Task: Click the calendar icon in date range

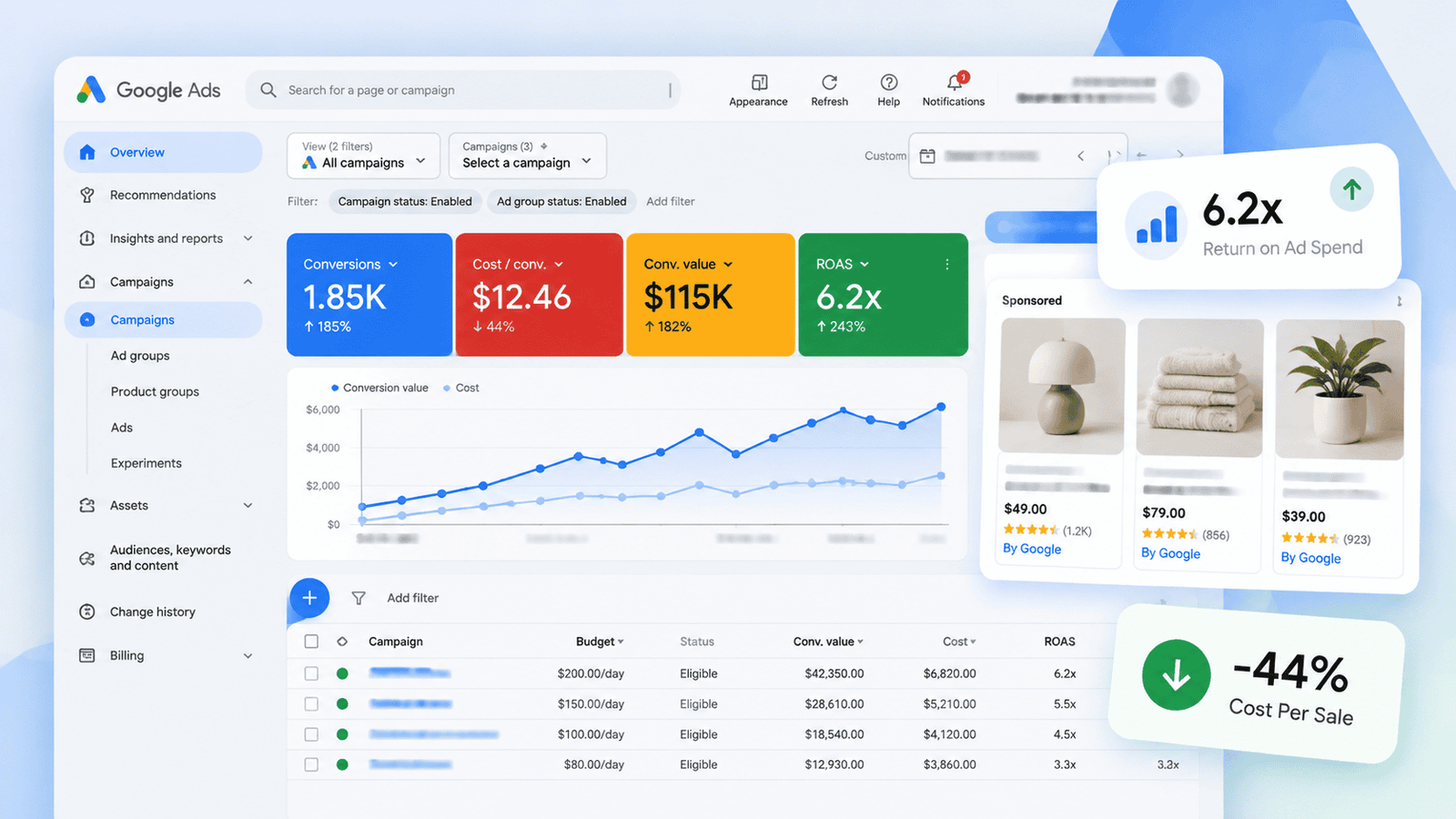Action: click(x=927, y=156)
